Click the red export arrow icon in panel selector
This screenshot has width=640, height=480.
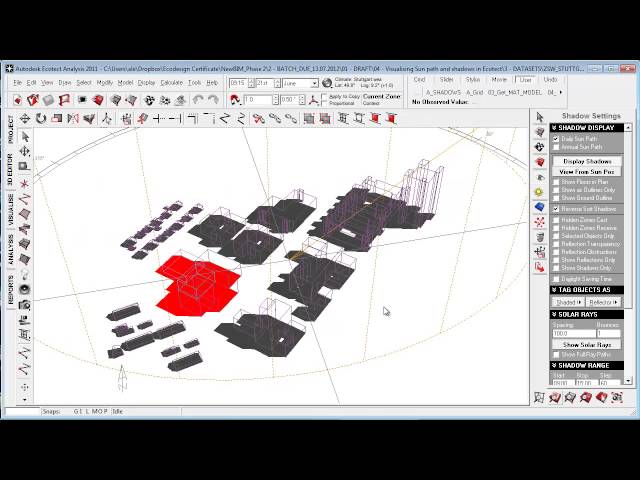(x=540, y=267)
